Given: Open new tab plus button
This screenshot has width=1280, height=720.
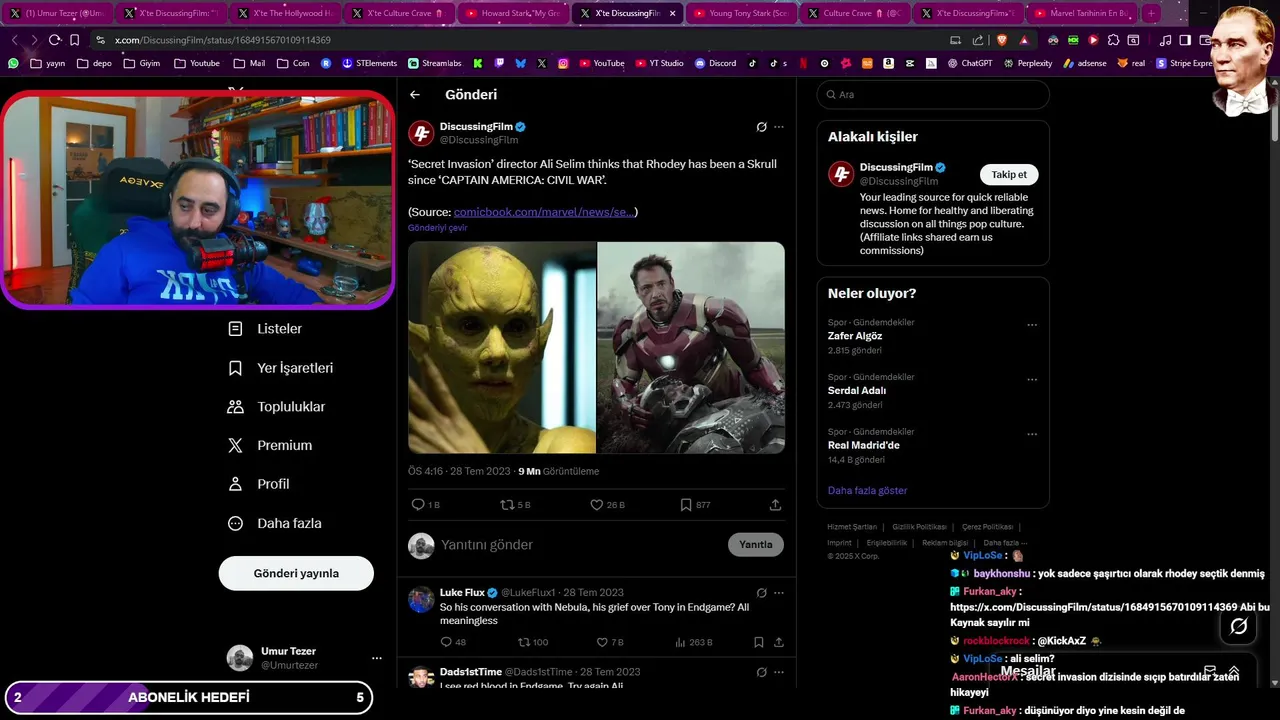Looking at the screenshot, I should point(1152,13).
